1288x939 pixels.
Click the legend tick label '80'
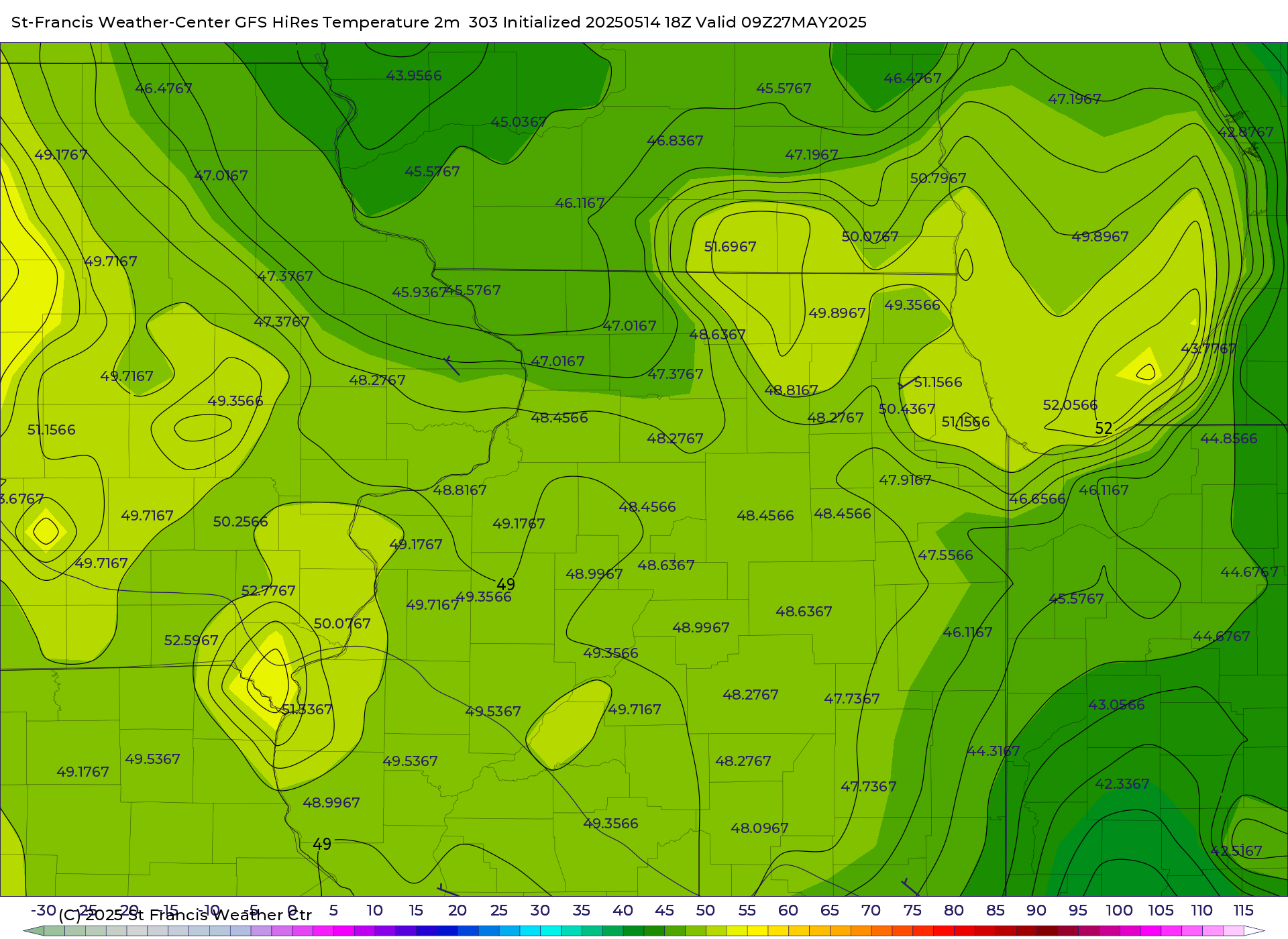tap(954, 911)
